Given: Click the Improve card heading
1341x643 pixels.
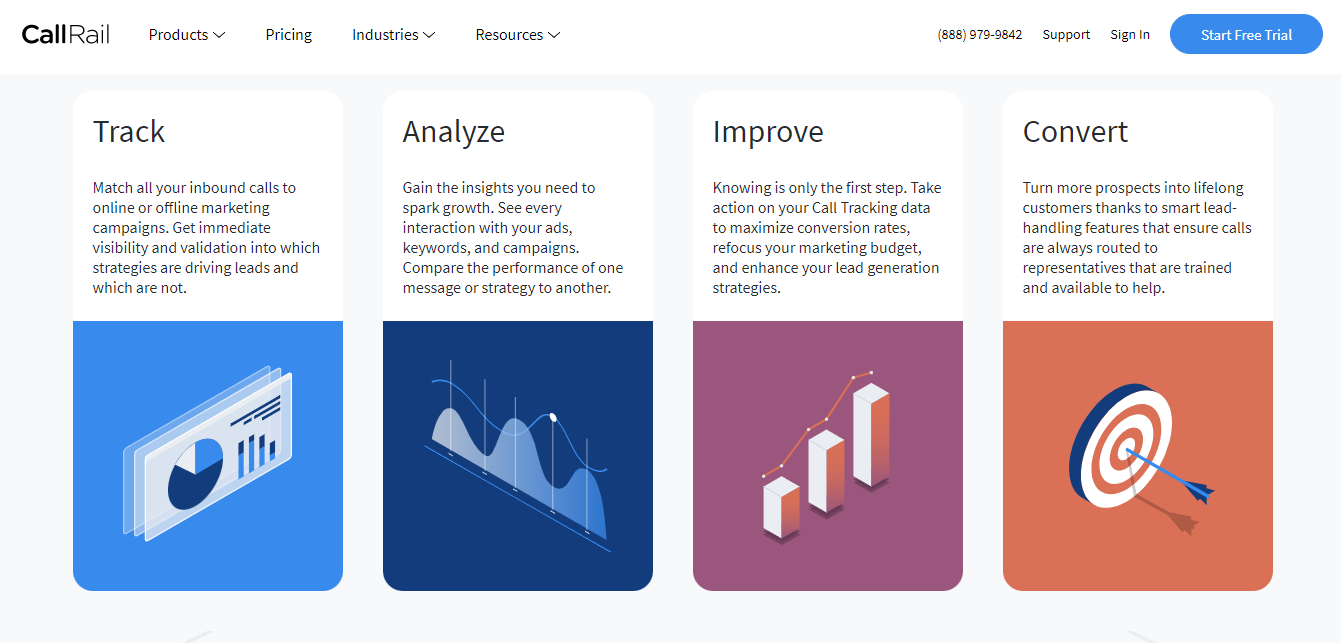Looking at the screenshot, I should point(768,132).
